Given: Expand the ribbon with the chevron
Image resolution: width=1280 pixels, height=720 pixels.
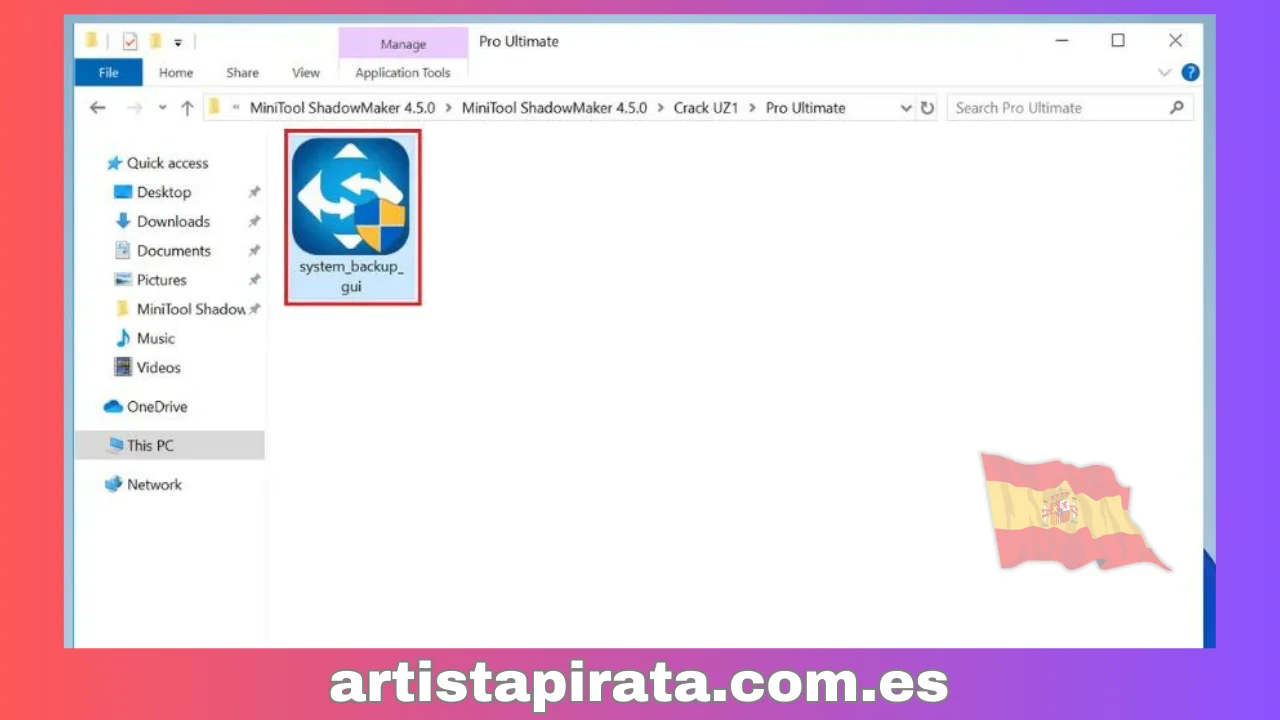Looking at the screenshot, I should click(1164, 72).
